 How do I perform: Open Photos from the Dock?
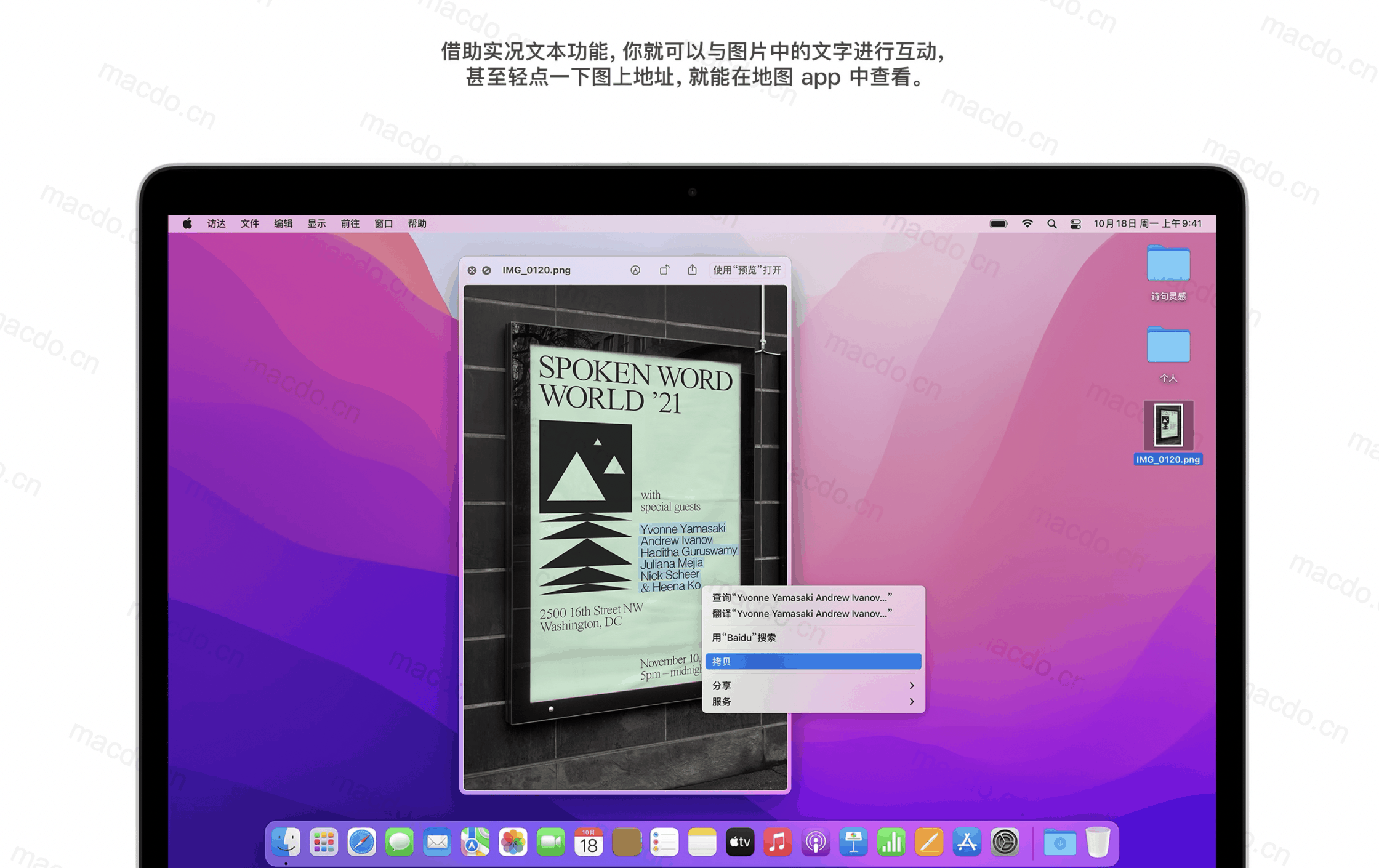pos(513,842)
